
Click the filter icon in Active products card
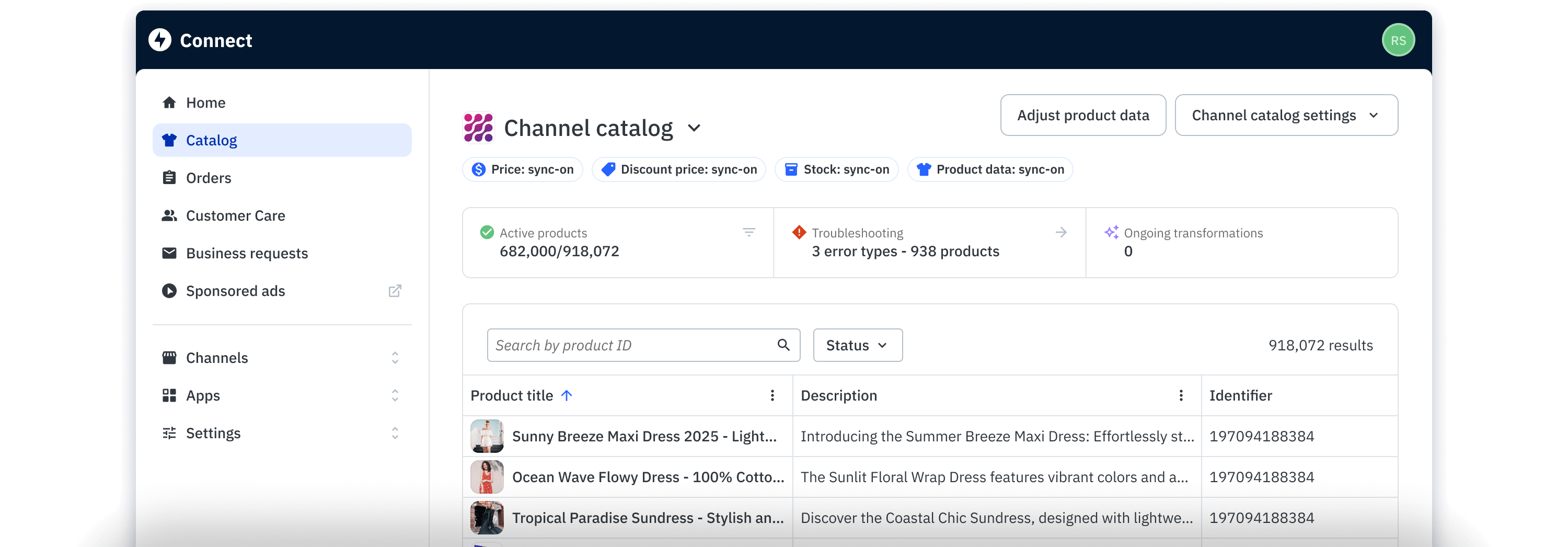pyautogui.click(x=748, y=233)
